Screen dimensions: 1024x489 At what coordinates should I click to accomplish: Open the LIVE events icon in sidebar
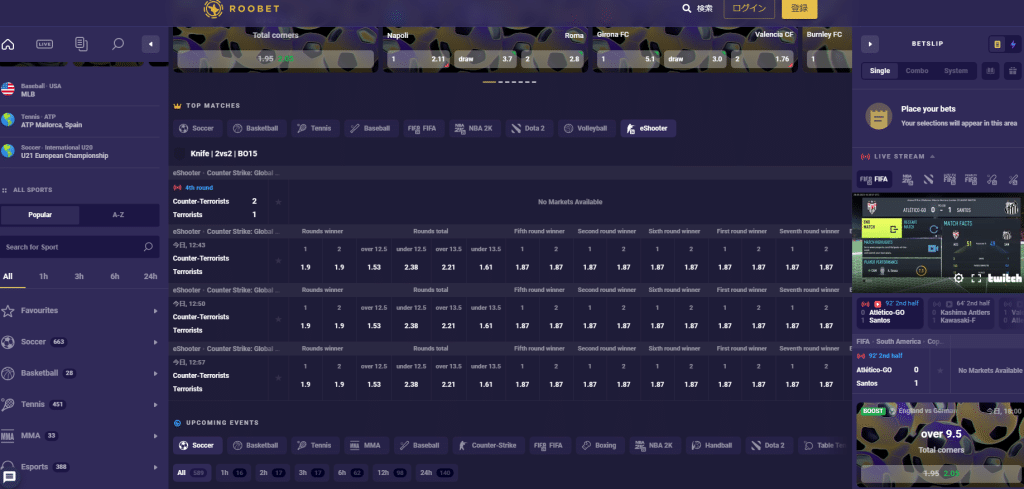[x=44, y=44]
